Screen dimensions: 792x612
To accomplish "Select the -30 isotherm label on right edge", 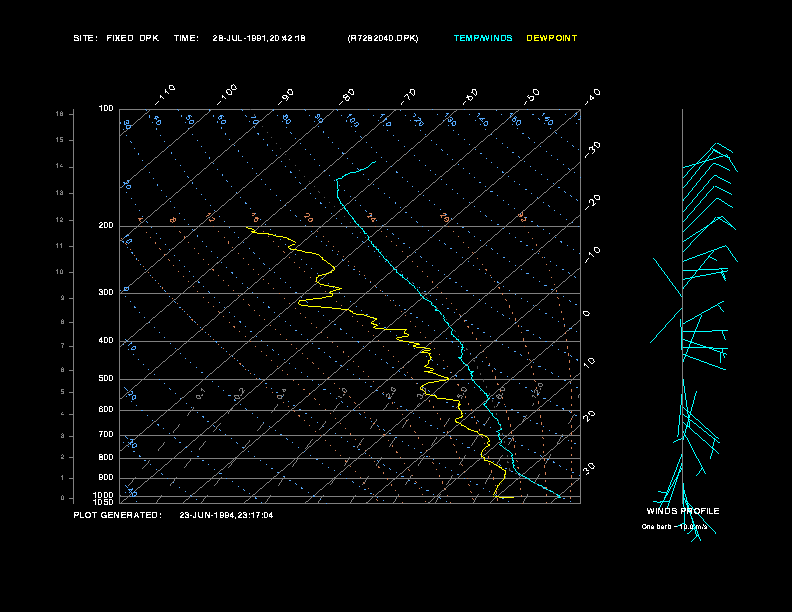I will 593,149.
